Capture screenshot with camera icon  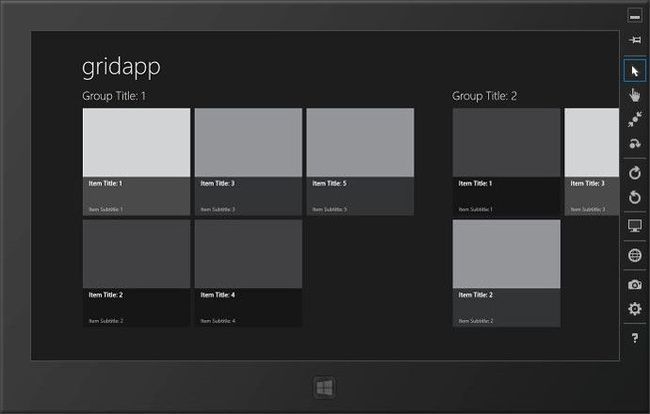pyautogui.click(x=634, y=285)
